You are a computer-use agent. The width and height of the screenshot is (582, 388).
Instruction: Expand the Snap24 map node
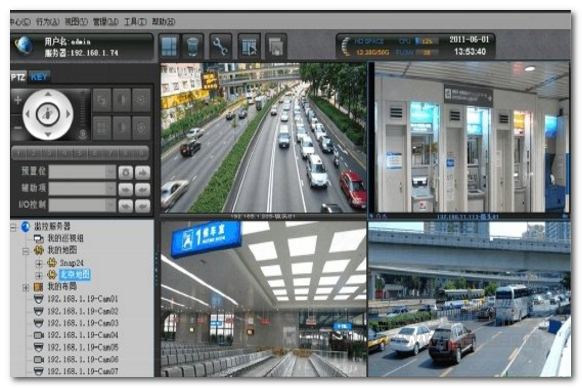pos(39,263)
